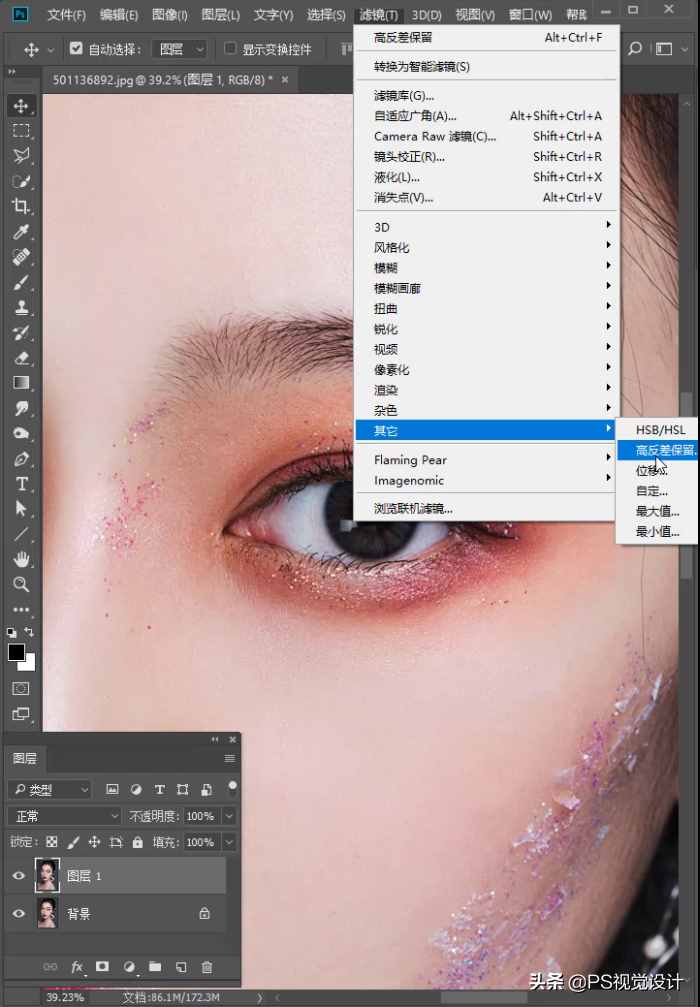Select the Gradient tool
The width and height of the screenshot is (700, 1007).
click(x=21, y=383)
